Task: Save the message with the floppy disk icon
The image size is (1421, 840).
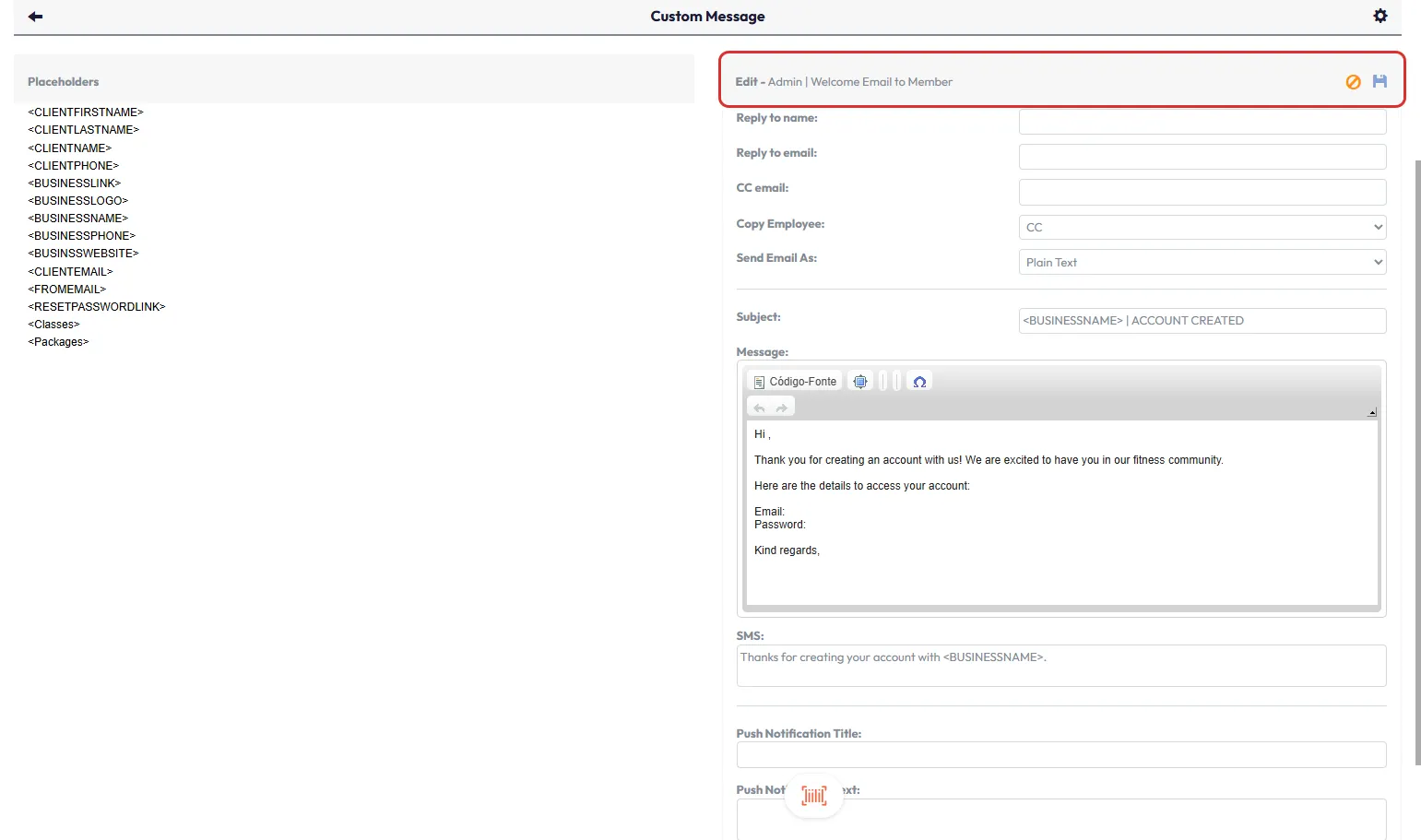Action: point(1380,81)
